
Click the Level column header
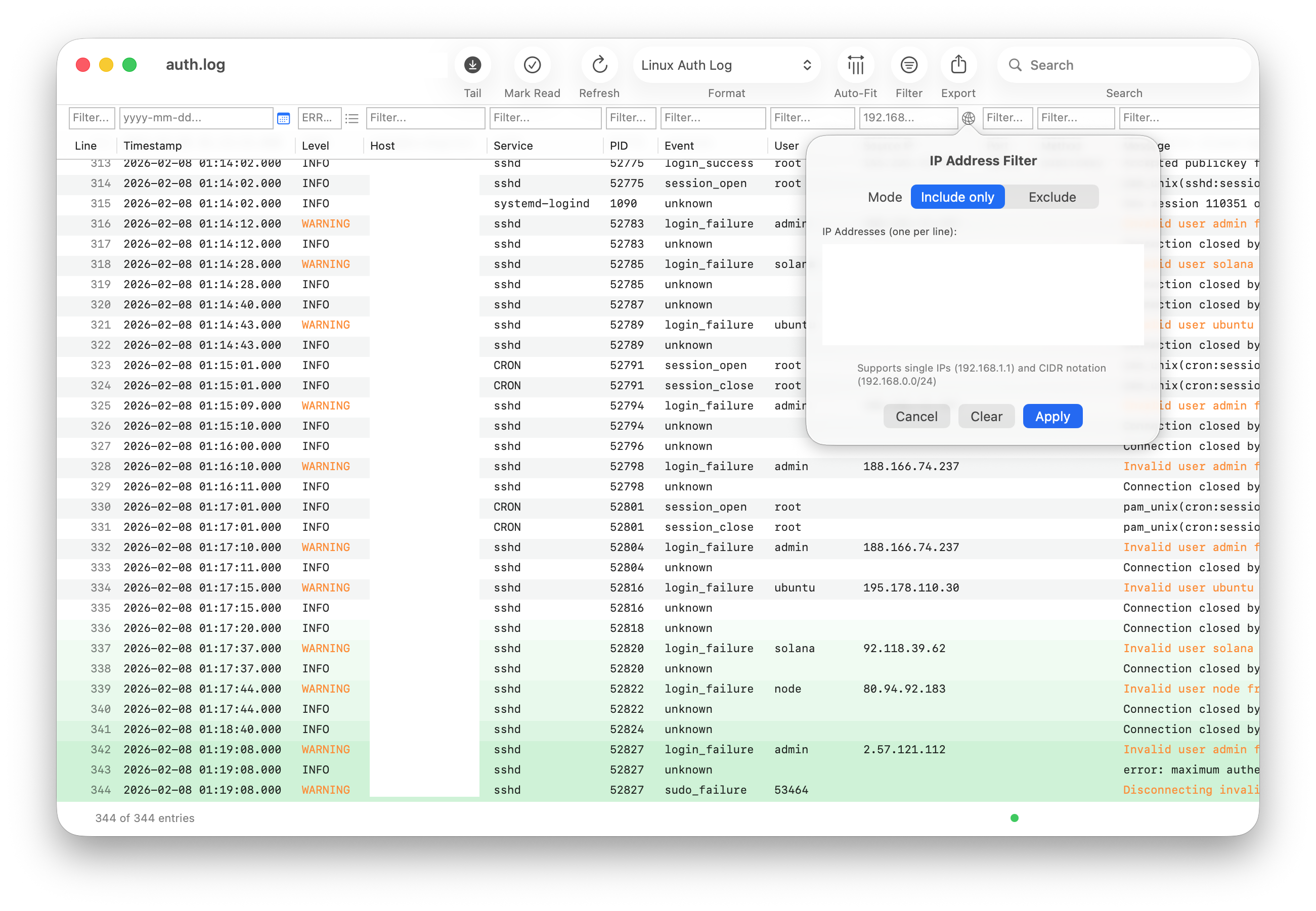(315, 146)
